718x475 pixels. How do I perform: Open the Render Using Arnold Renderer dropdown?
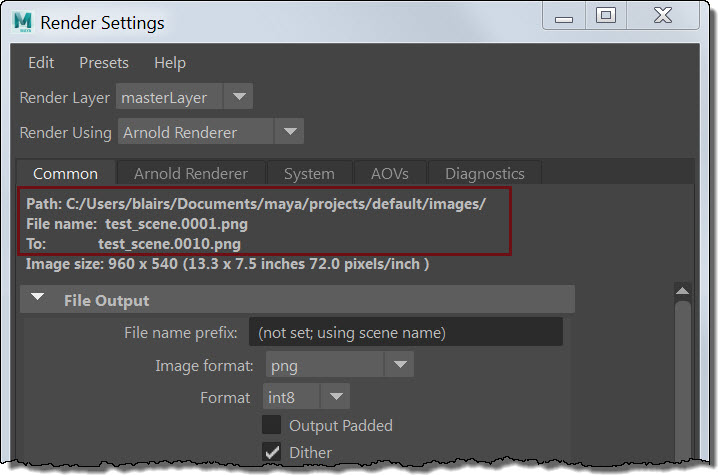211,131
